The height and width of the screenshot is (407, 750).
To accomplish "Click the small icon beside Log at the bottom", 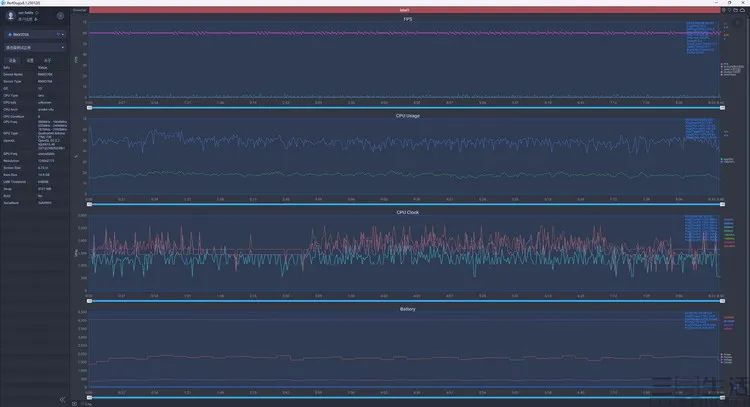I will pos(75,404).
